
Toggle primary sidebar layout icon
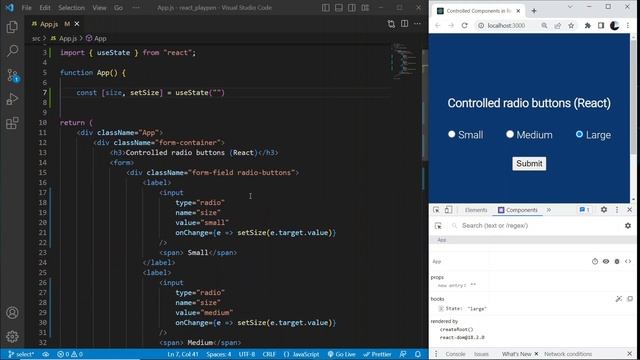click(x=326, y=8)
